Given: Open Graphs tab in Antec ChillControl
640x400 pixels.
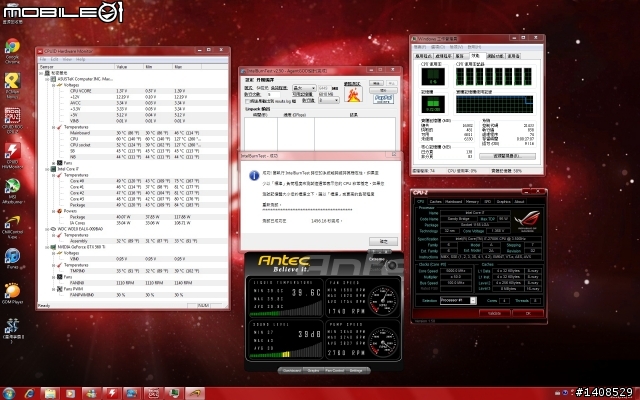Looking at the screenshot, I should tap(313, 371).
